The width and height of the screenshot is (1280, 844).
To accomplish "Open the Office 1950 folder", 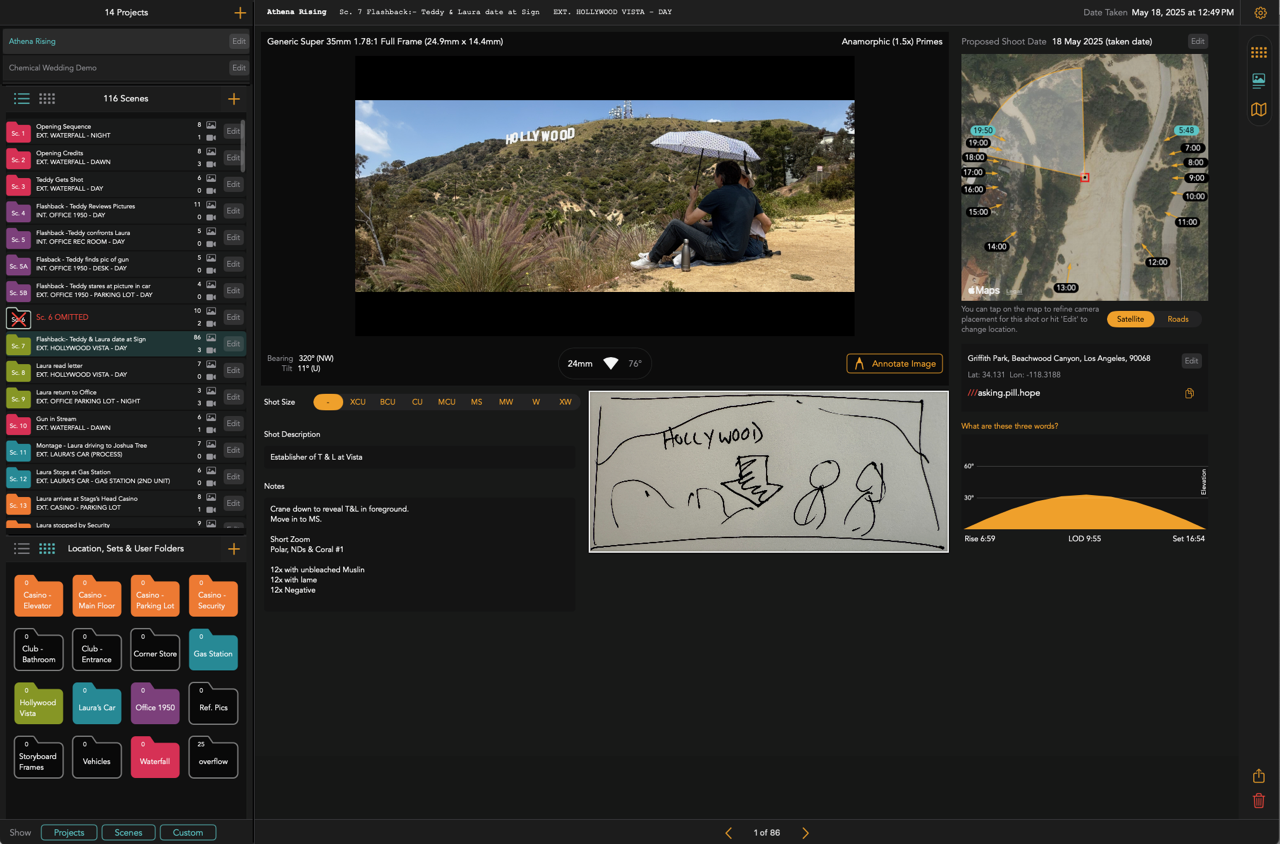I will [155, 705].
